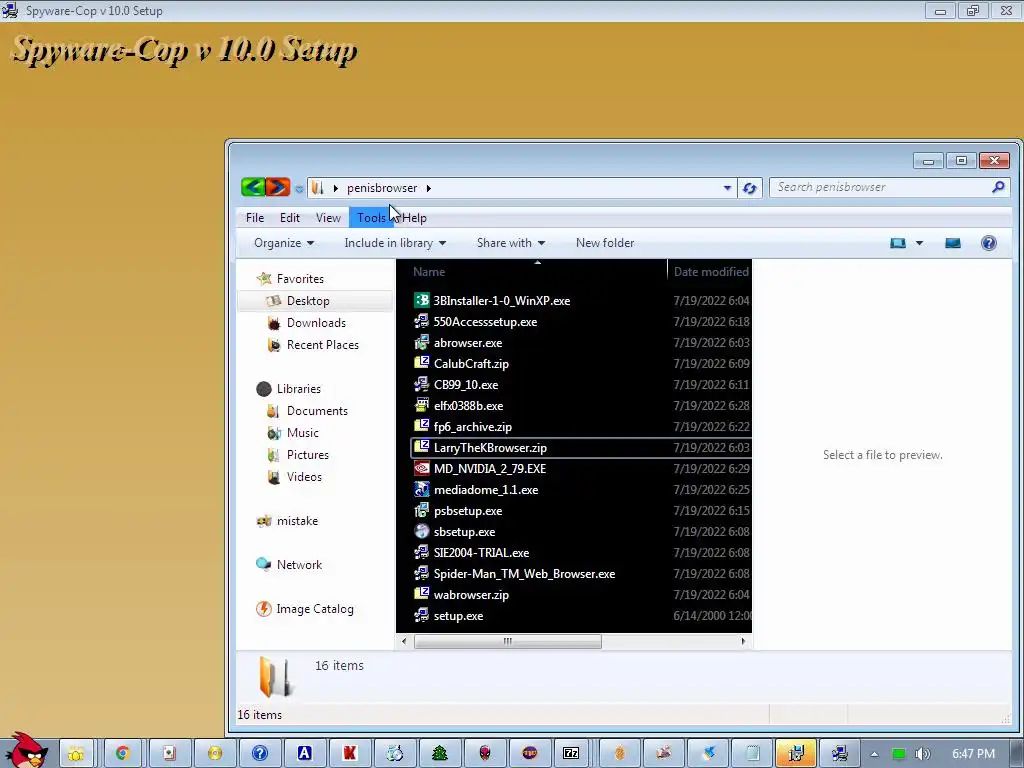
Task: Click the blue letter A taskbar icon
Action: coord(304,753)
